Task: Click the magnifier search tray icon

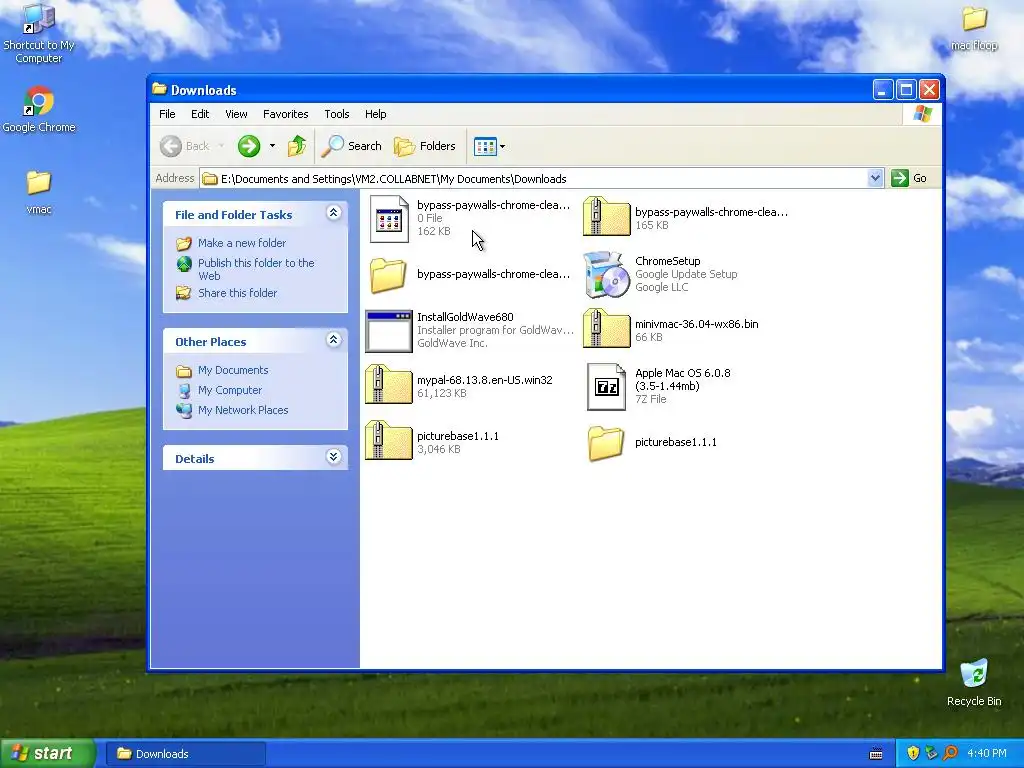Action: tap(950, 754)
